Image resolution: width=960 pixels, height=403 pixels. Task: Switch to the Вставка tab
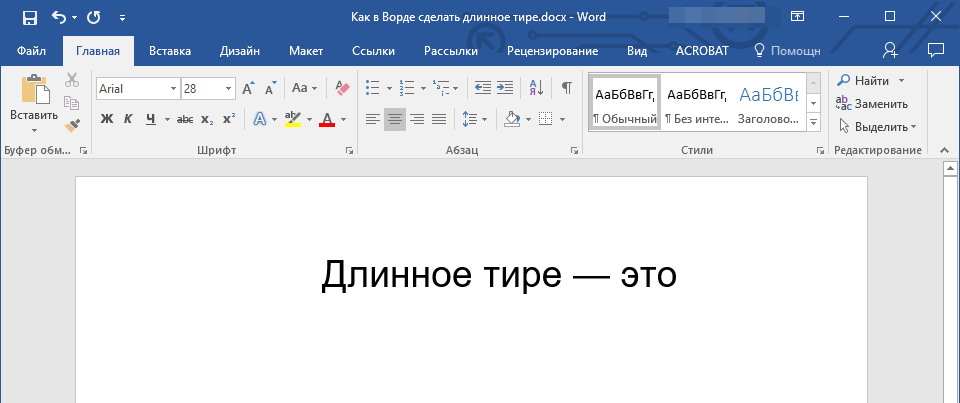pyautogui.click(x=170, y=50)
